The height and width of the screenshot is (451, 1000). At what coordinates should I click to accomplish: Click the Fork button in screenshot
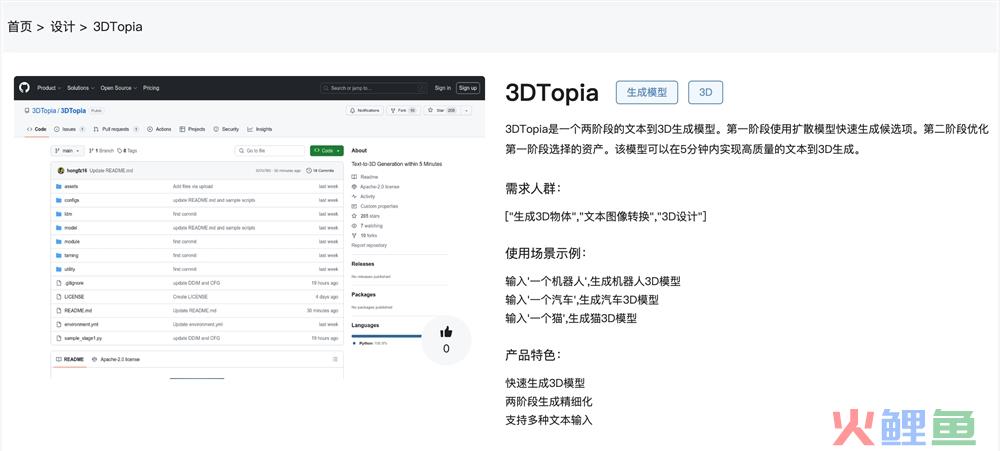pos(403,110)
